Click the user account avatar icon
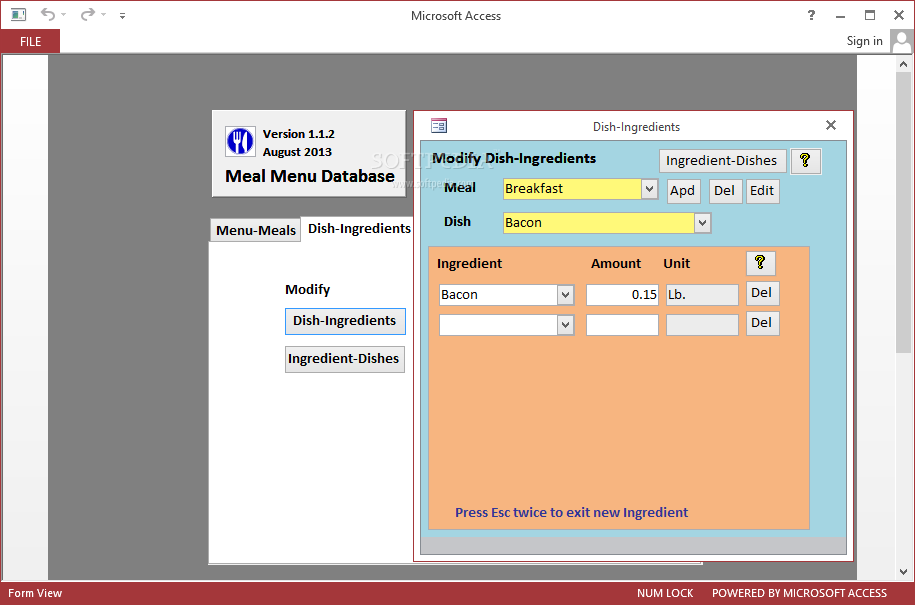Image resolution: width=915 pixels, height=605 pixels. pos(902,41)
